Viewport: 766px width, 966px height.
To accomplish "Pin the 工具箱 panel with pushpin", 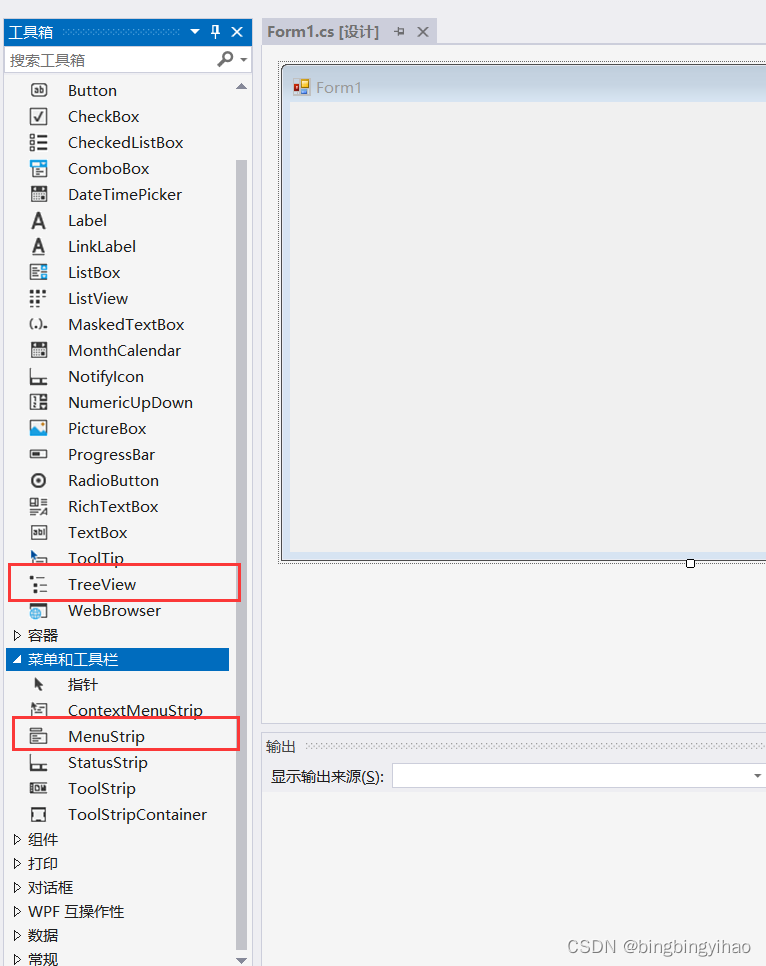I will tap(215, 32).
